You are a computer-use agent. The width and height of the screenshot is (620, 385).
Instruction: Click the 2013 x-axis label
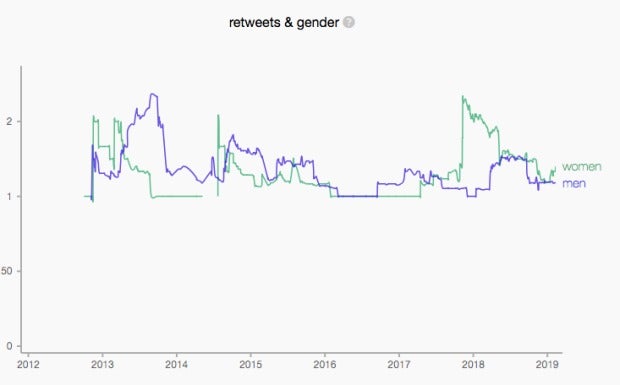tap(102, 364)
